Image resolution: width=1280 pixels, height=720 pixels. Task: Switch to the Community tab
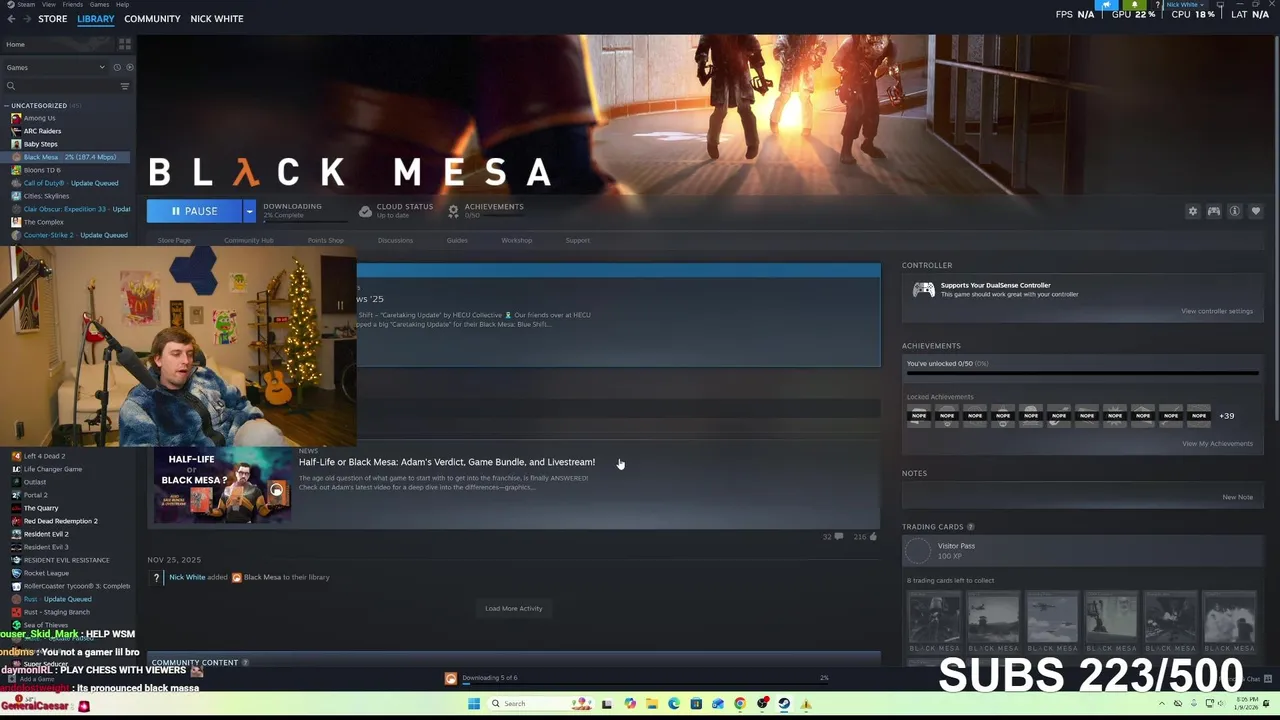(152, 18)
